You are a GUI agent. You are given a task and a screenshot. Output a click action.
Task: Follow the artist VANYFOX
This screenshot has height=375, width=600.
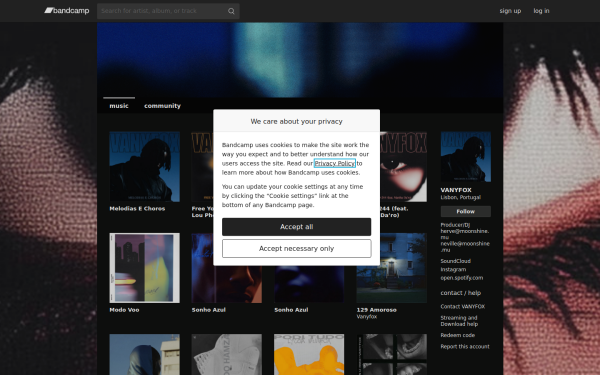click(x=466, y=211)
